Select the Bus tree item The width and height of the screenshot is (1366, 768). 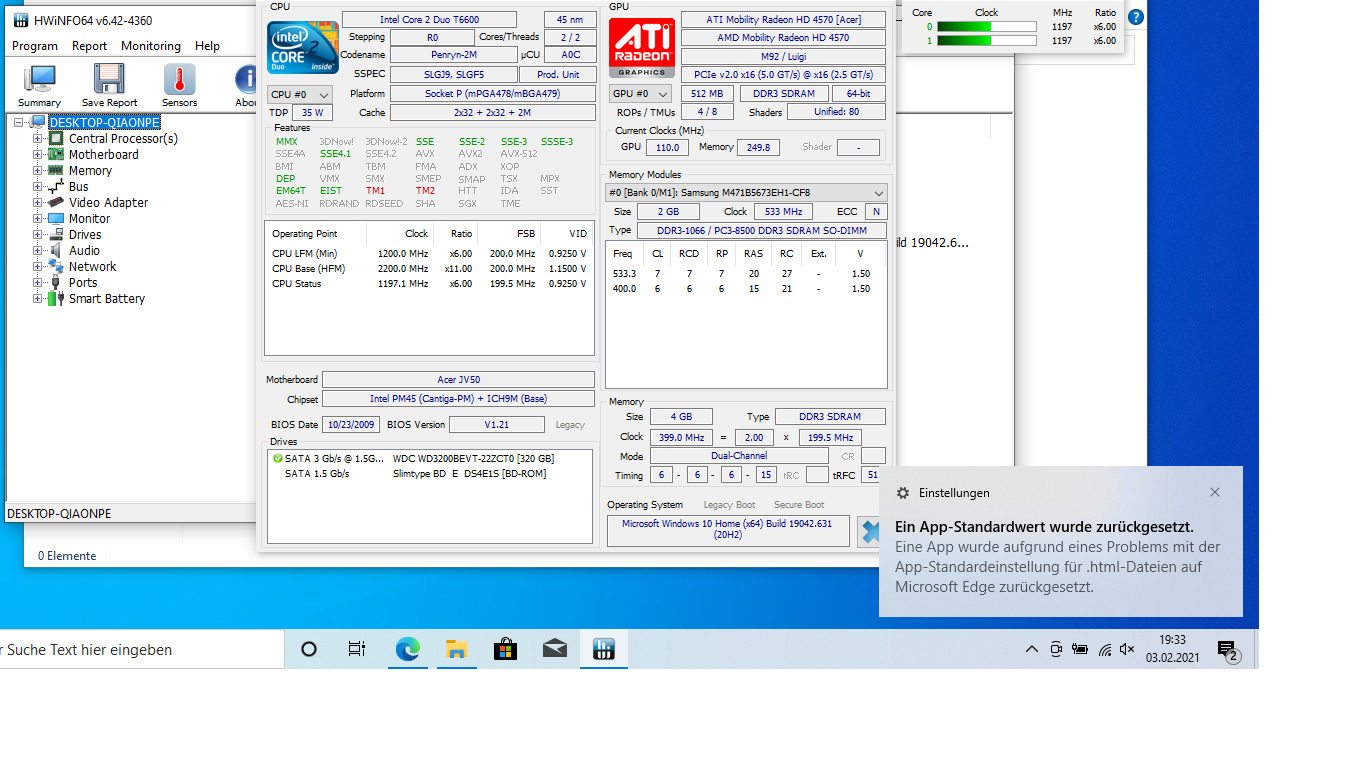pyautogui.click(x=78, y=187)
